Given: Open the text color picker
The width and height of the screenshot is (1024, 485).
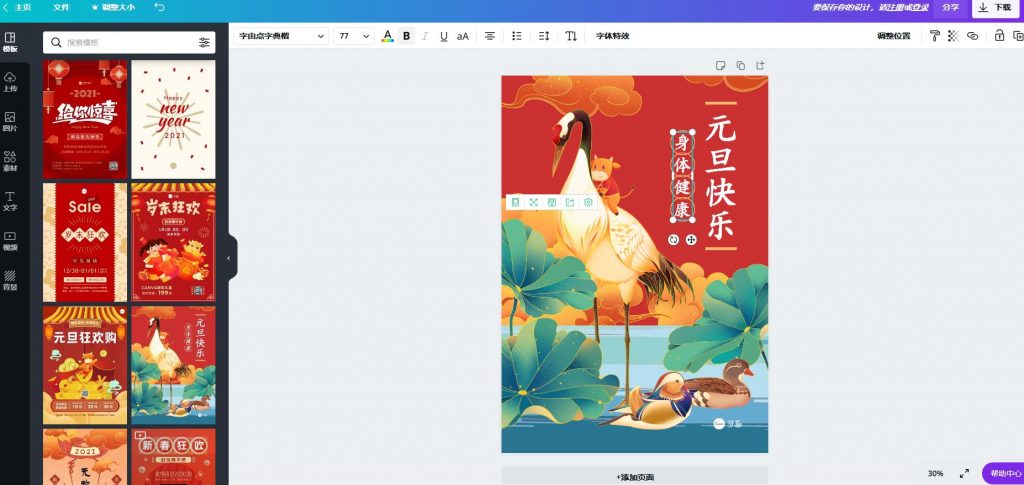Looking at the screenshot, I should click(387, 36).
